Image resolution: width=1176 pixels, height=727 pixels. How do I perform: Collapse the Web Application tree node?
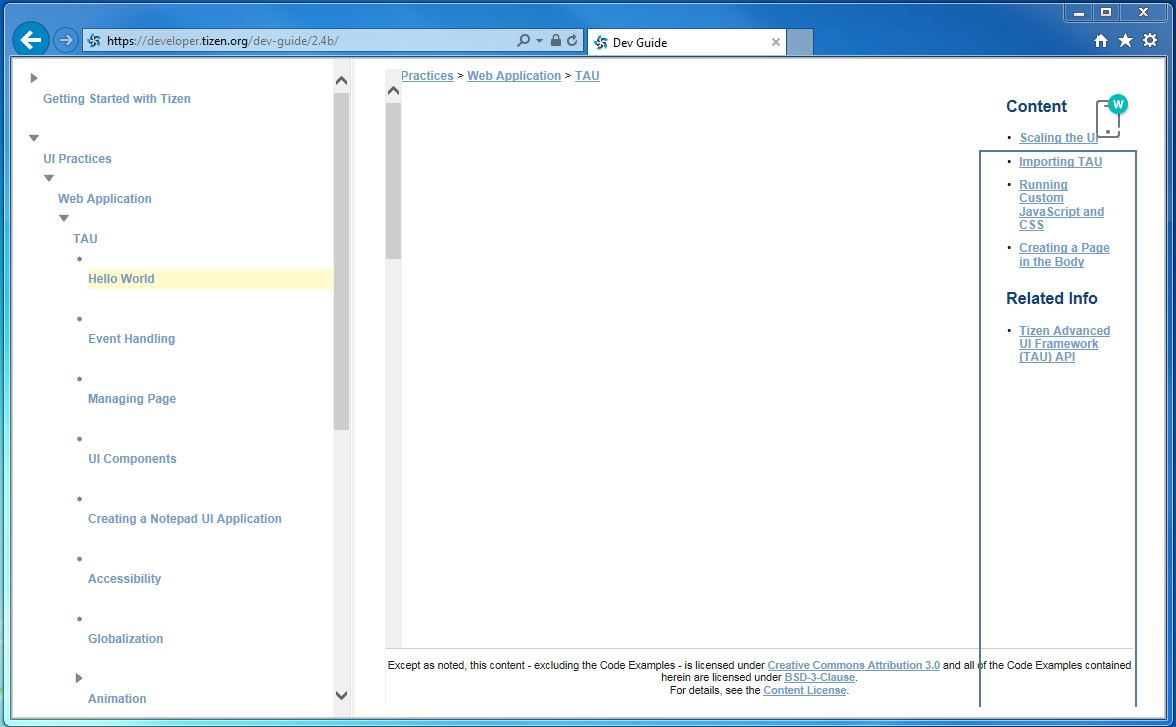pos(49,178)
